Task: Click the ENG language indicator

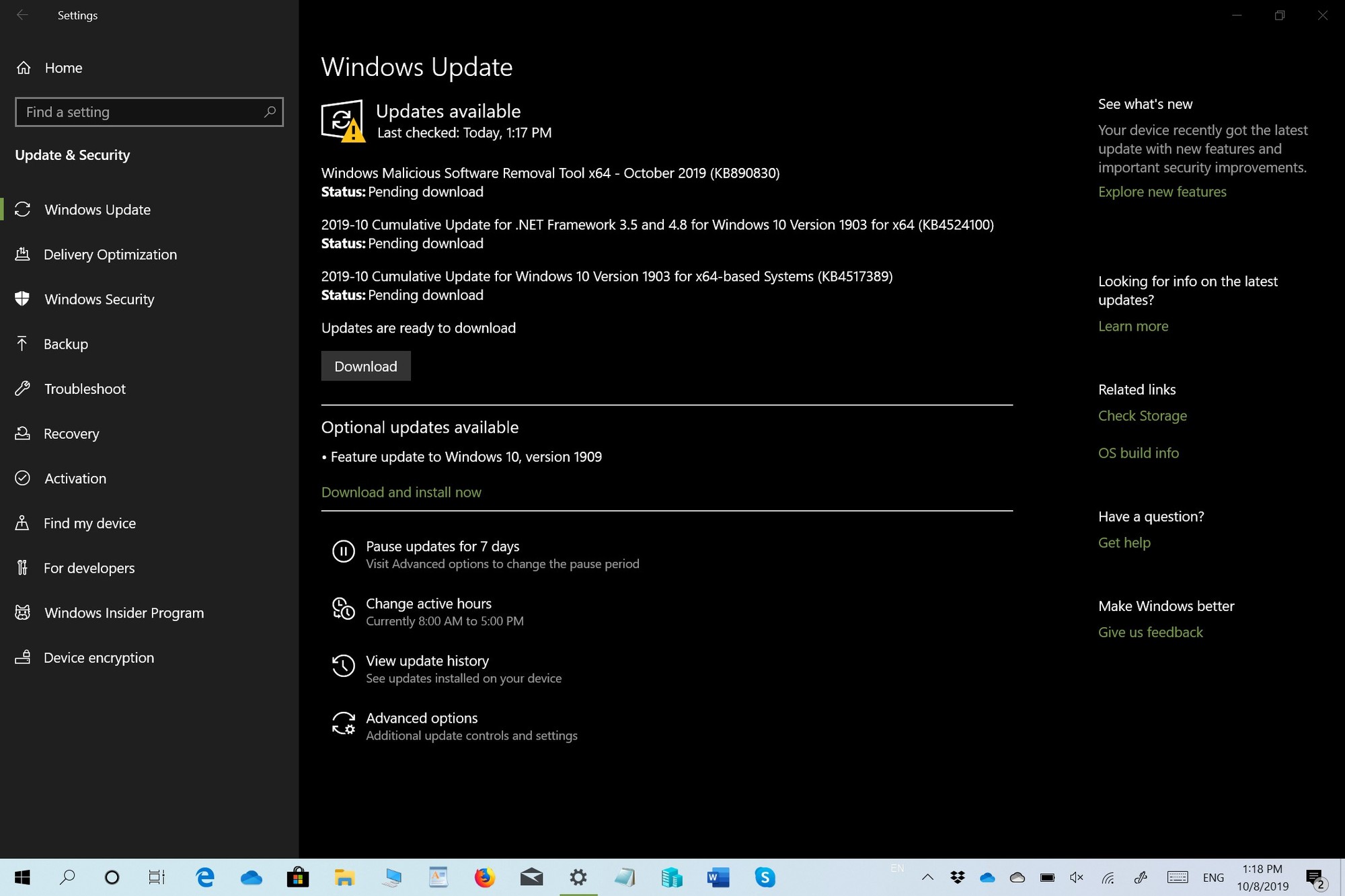Action: [1214, 877]
